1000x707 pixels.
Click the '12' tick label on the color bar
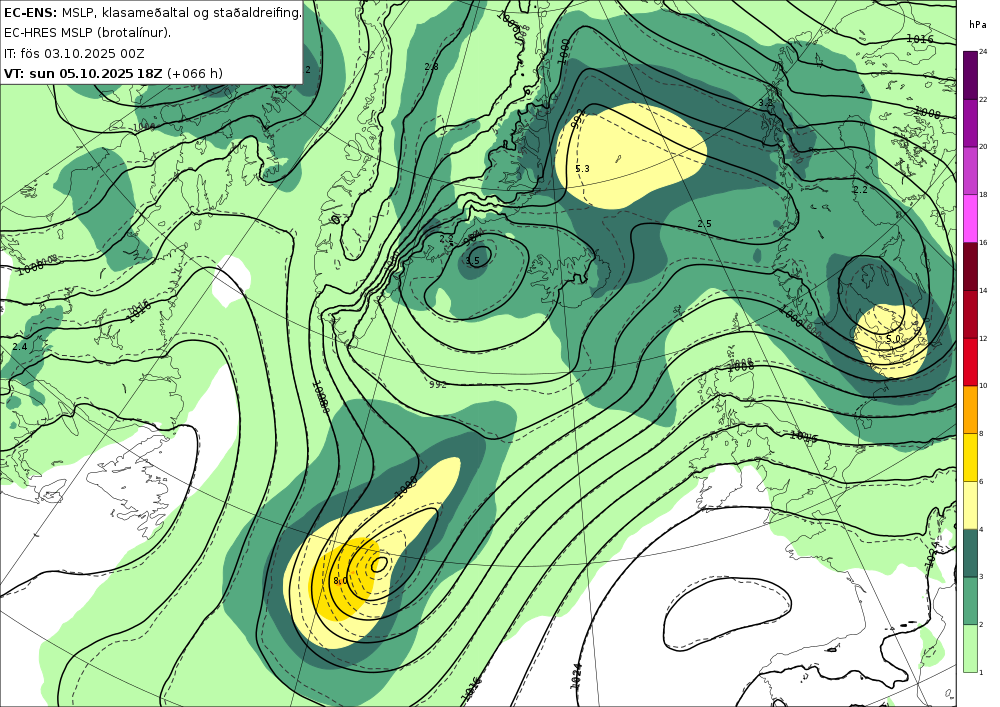[983, 339]
